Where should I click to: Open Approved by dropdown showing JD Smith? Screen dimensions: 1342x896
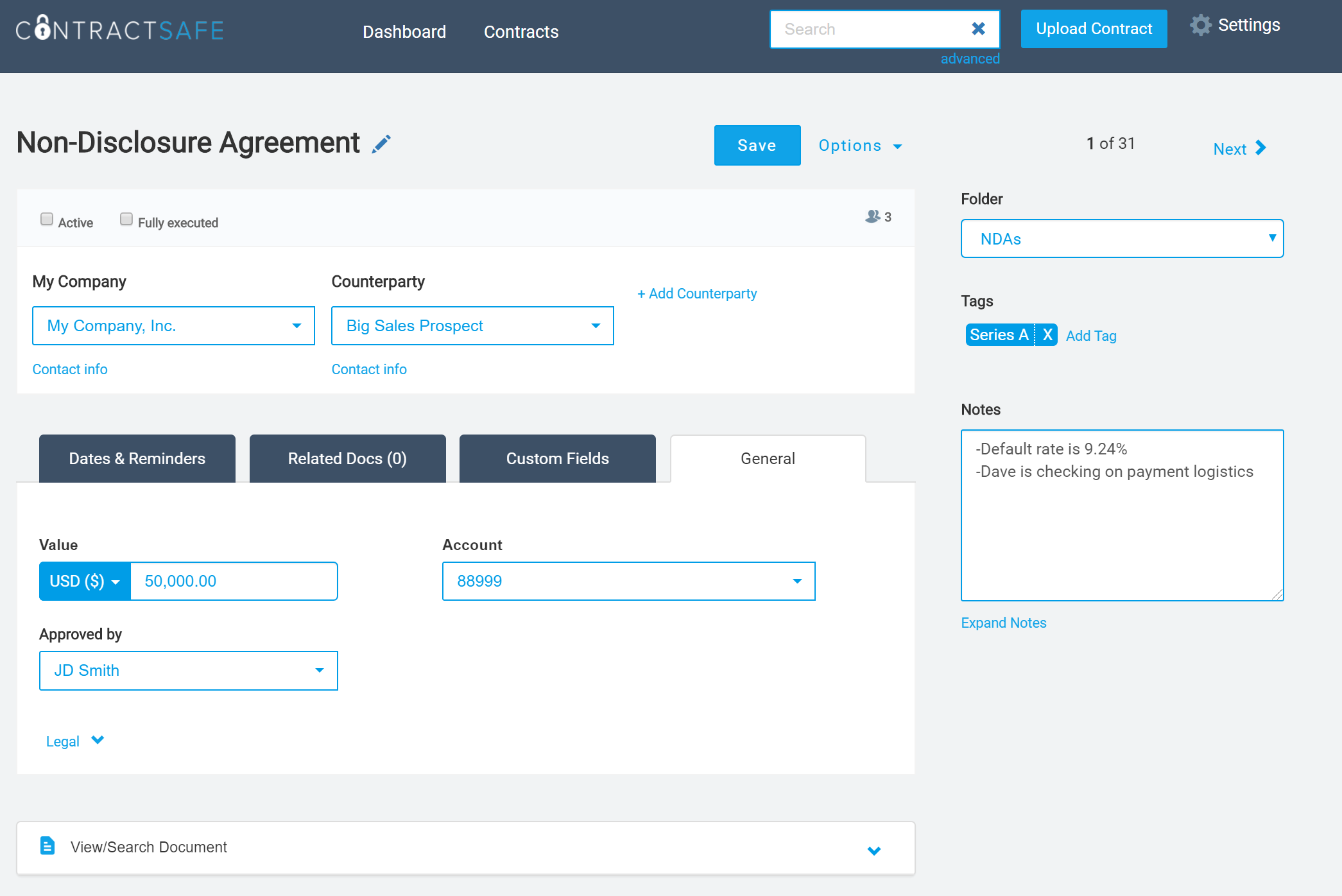point(188,670)
